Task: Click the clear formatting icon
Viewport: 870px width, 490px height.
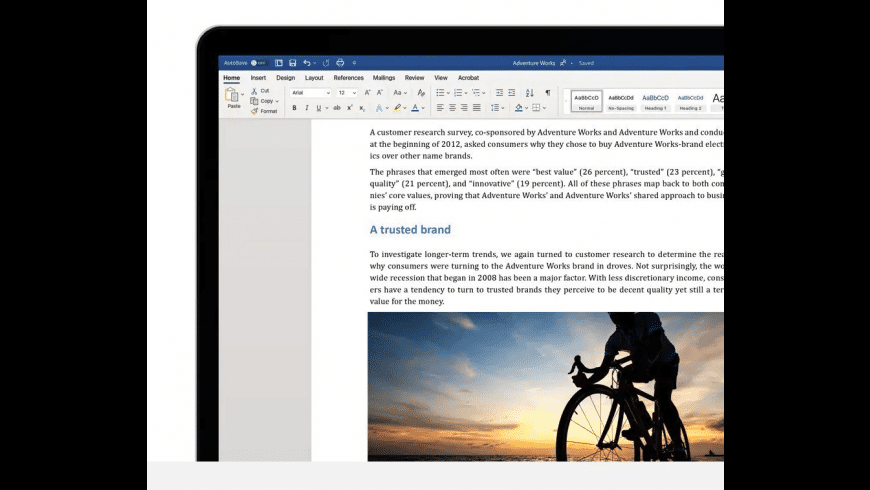Action: (x=421, y=93)
